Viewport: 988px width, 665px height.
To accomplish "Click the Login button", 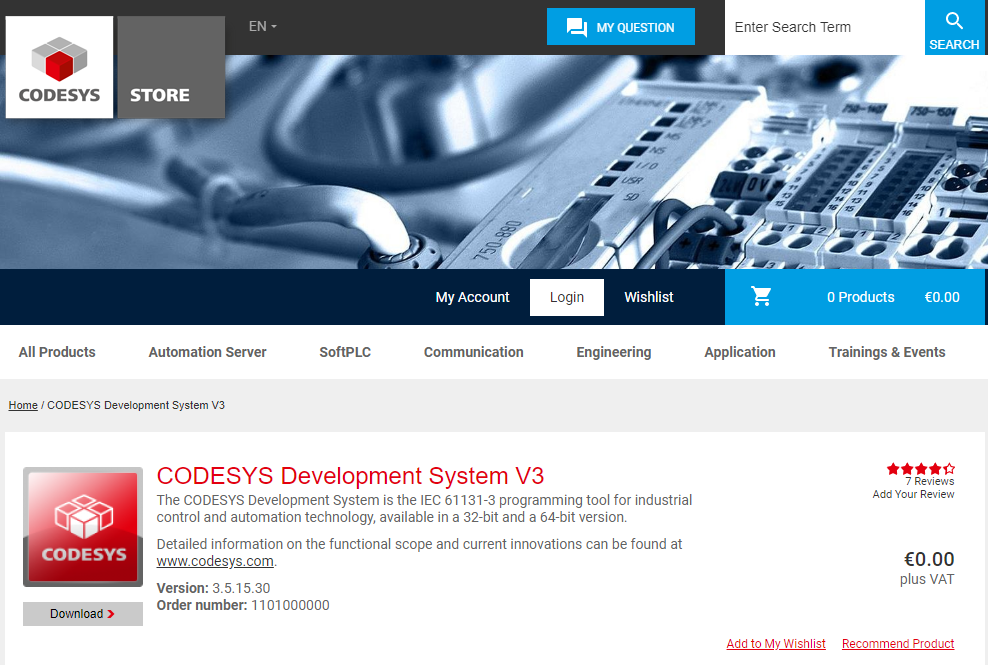I will click(x=566, y=297).
